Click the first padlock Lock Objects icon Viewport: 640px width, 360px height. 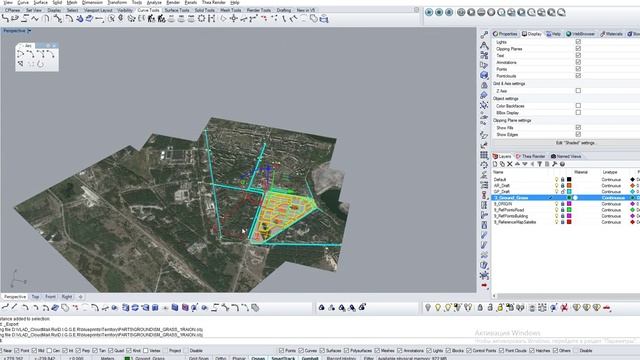pos(480,308)
